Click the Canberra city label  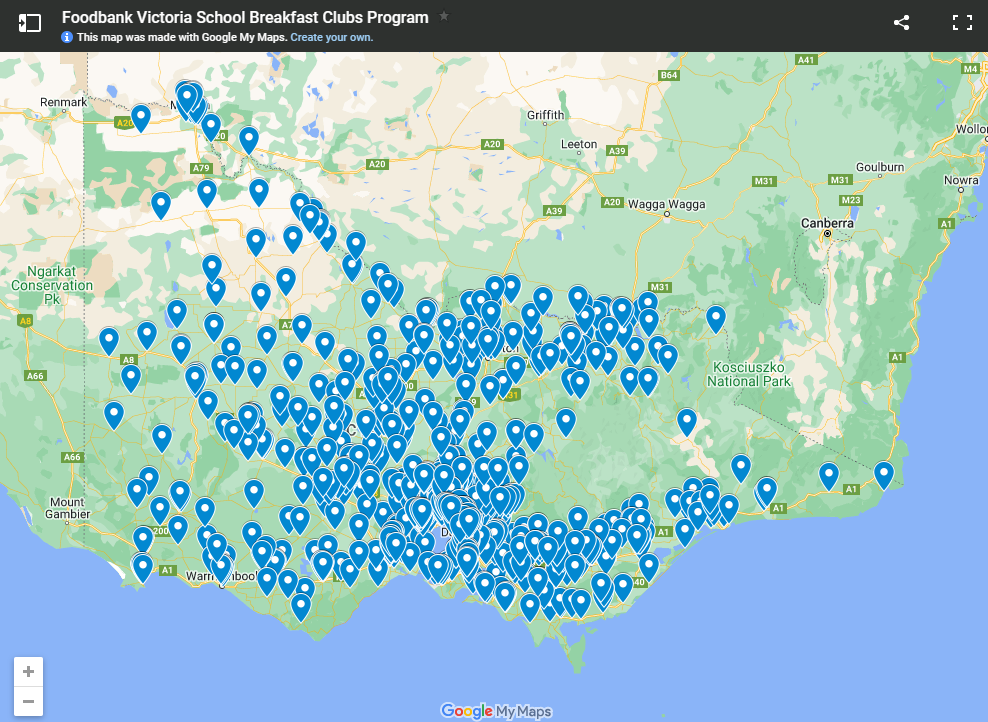tap(827, 223)
